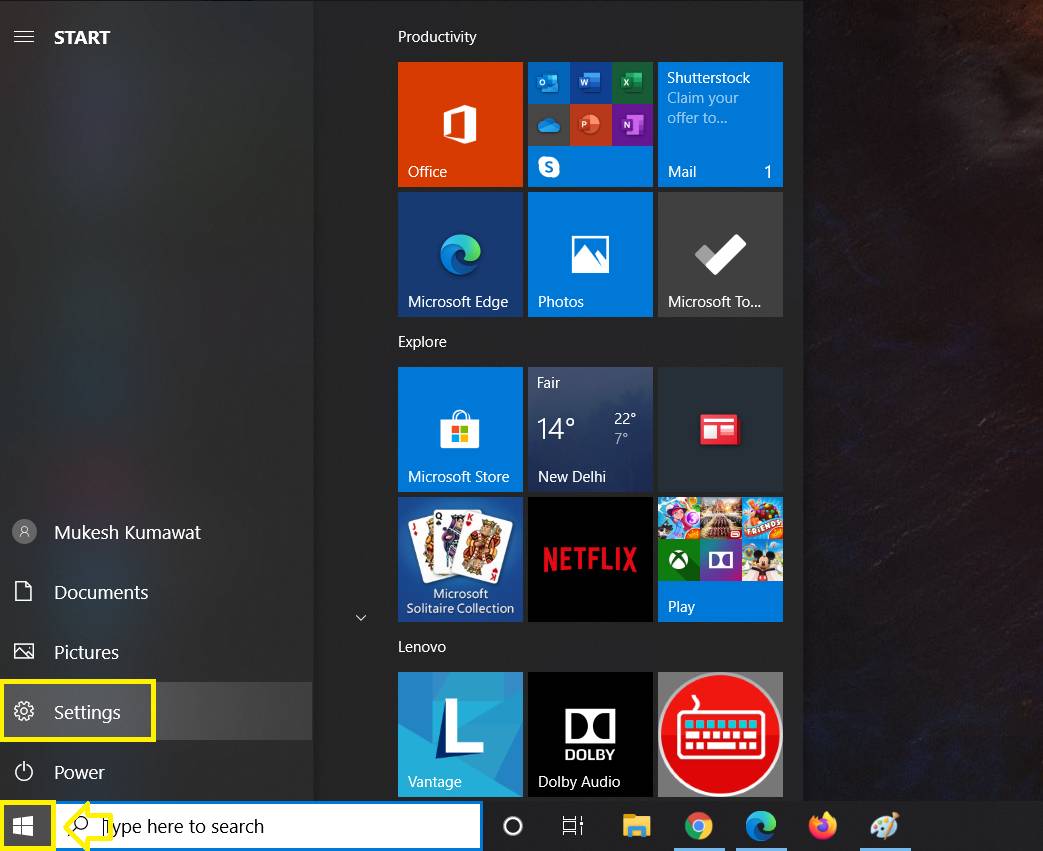This screenshot has height=851, width=1043.
Task: Open the Microsoft Store tile
Action: [x=460, y=429]
